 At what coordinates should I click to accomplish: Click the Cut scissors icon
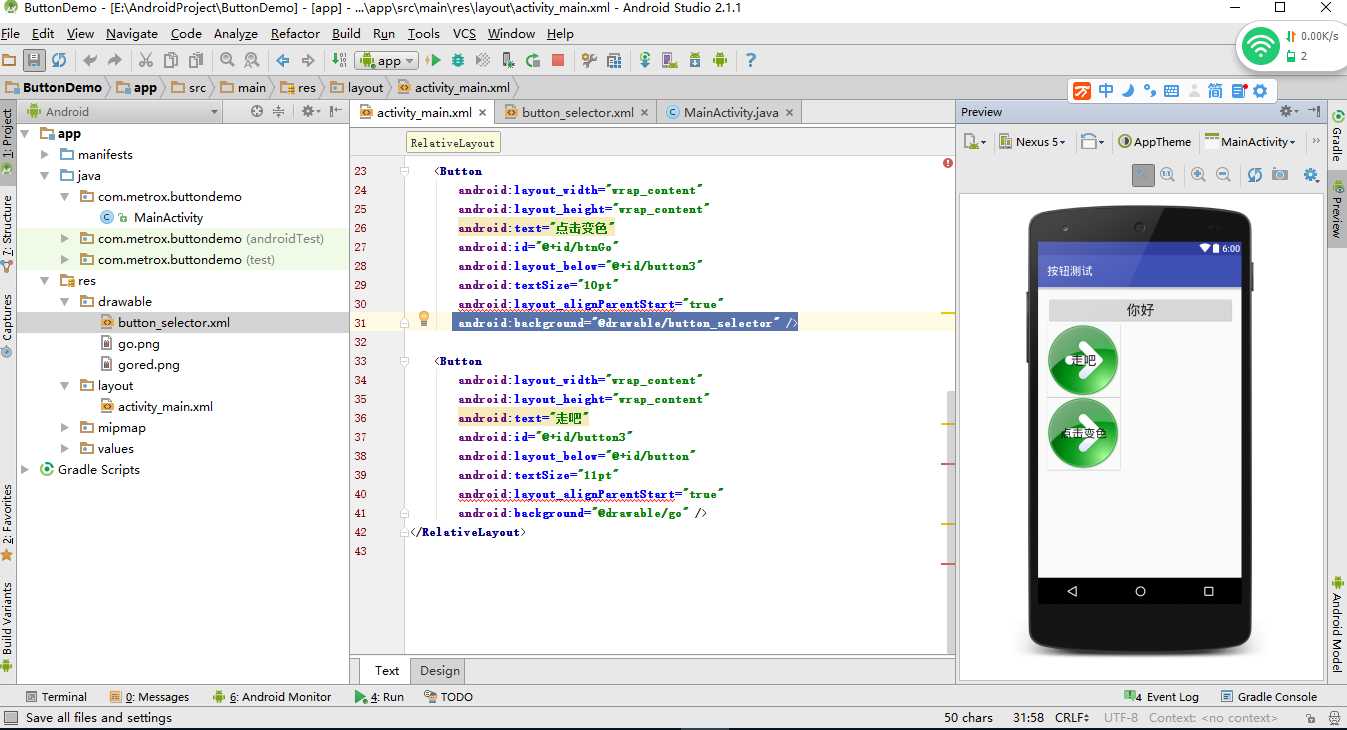tap(146, 60)
